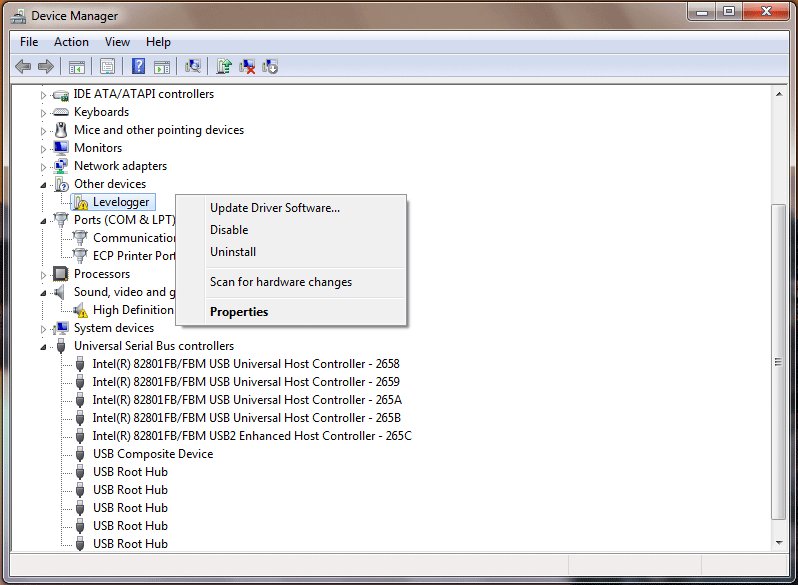The height and width of the screenshot is (585, 798).
Task: Click the Monitors category icon
Action: pyautogui.click(x=61, y=148)
